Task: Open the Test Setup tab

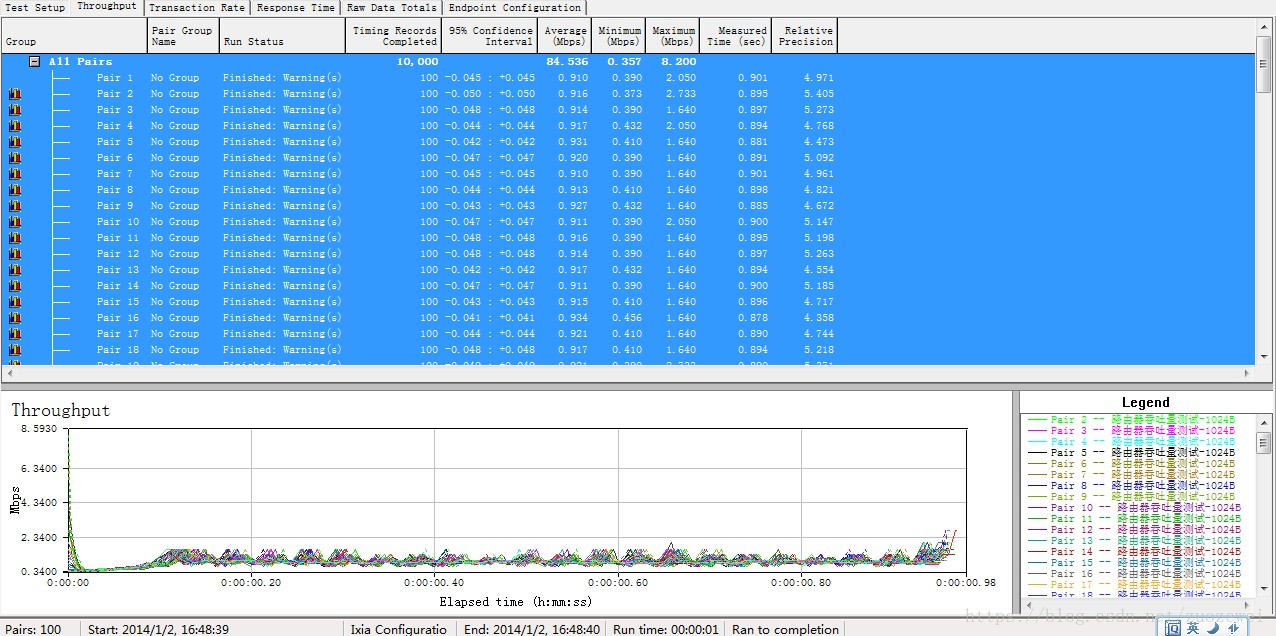Action: coord(35,7)
